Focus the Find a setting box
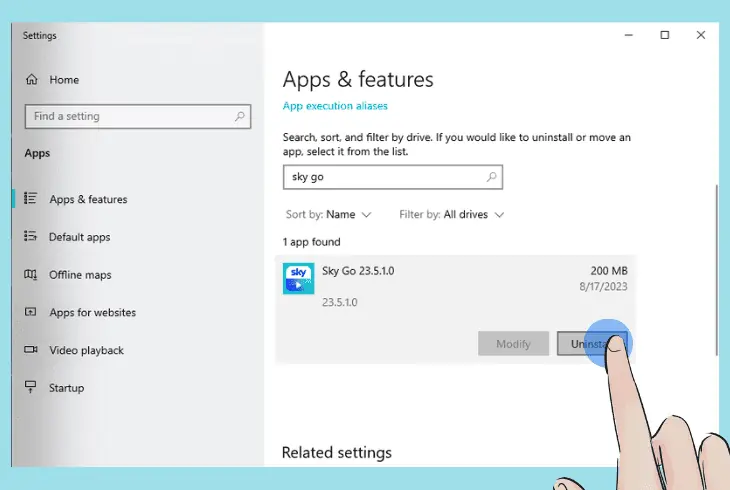Viewport: 730px width, 490px height. [138, 116]
